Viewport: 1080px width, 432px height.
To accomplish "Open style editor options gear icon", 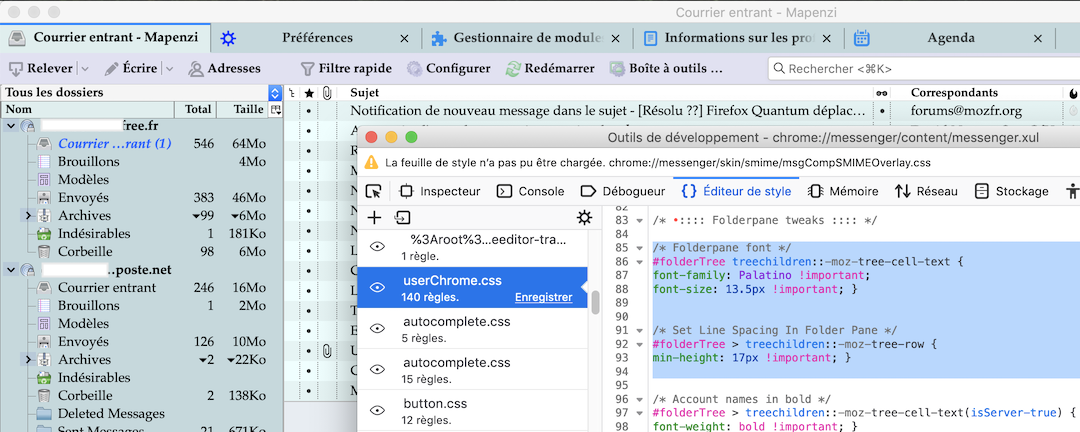I will click(x=584, y=217).
